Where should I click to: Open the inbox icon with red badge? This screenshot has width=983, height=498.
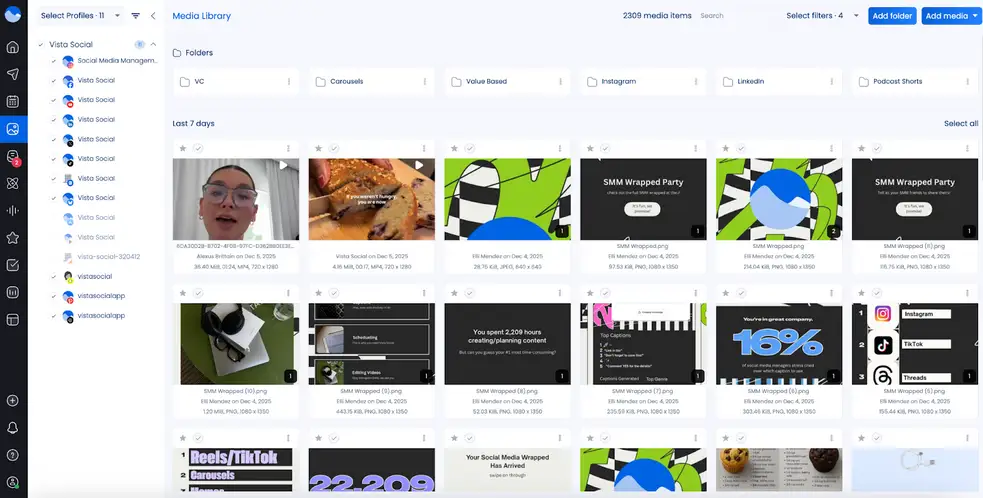13,157
